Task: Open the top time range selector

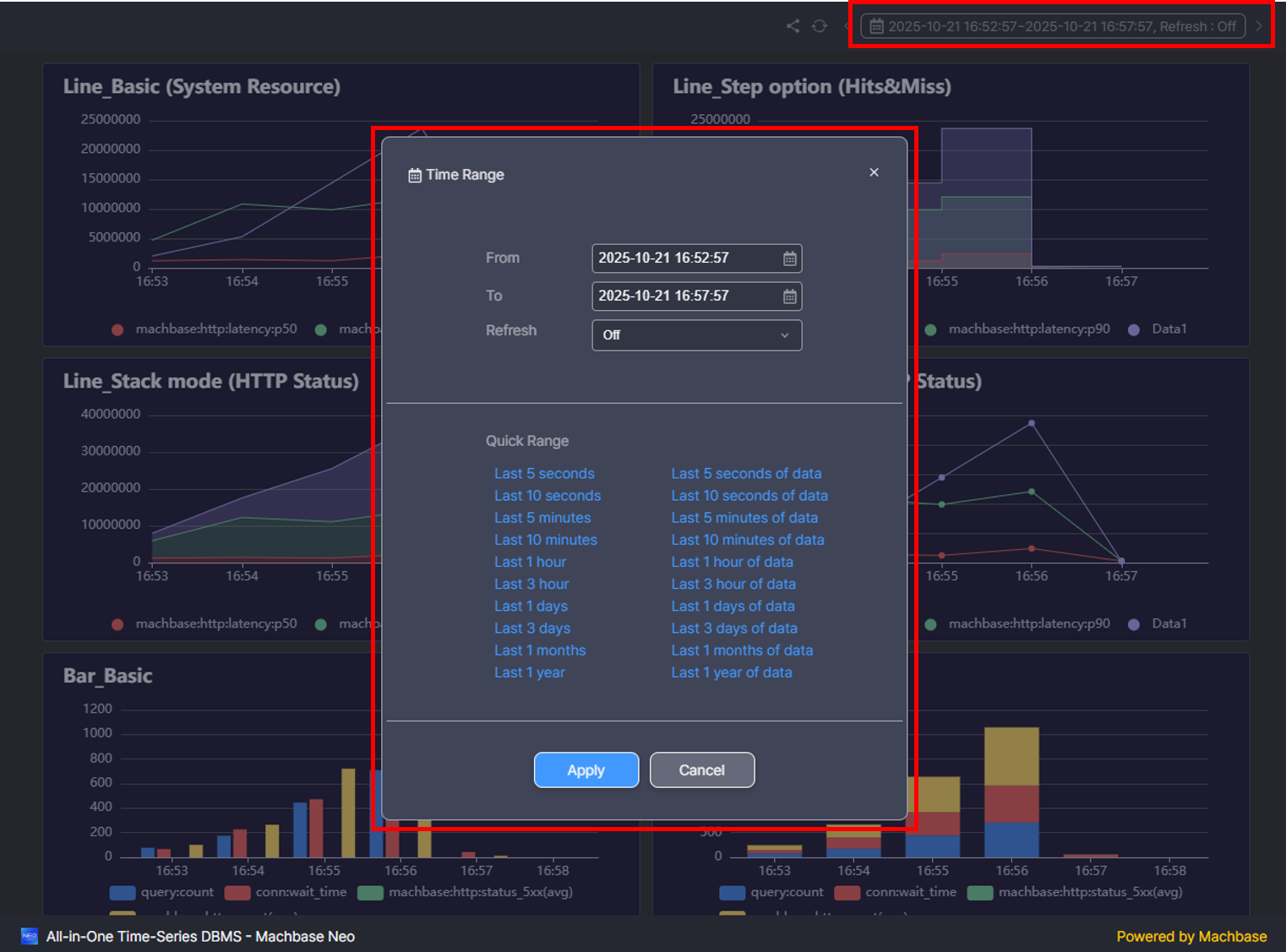Action: point(1053,26)
